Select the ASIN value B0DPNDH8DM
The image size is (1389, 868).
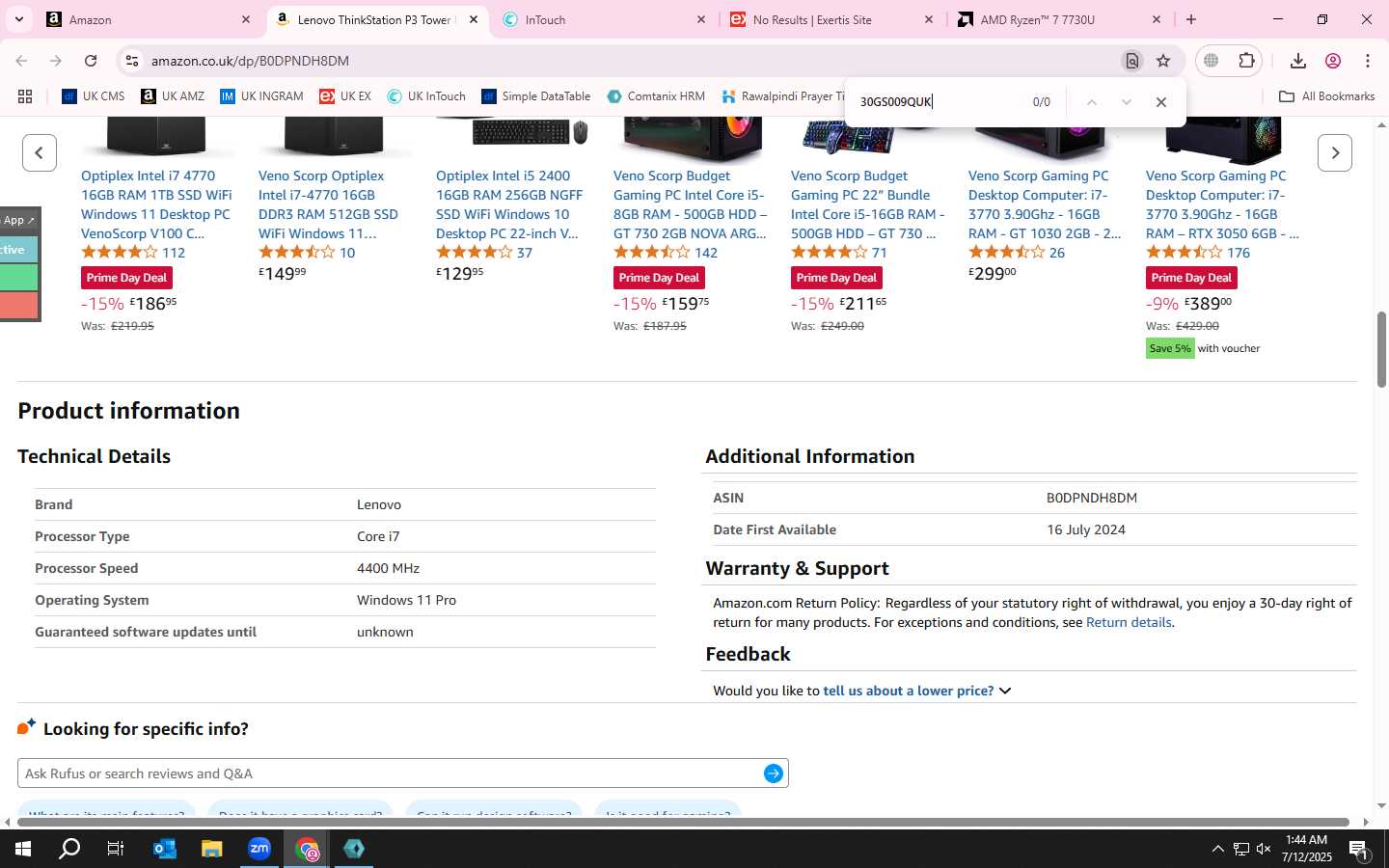(x=1092, y=498)
